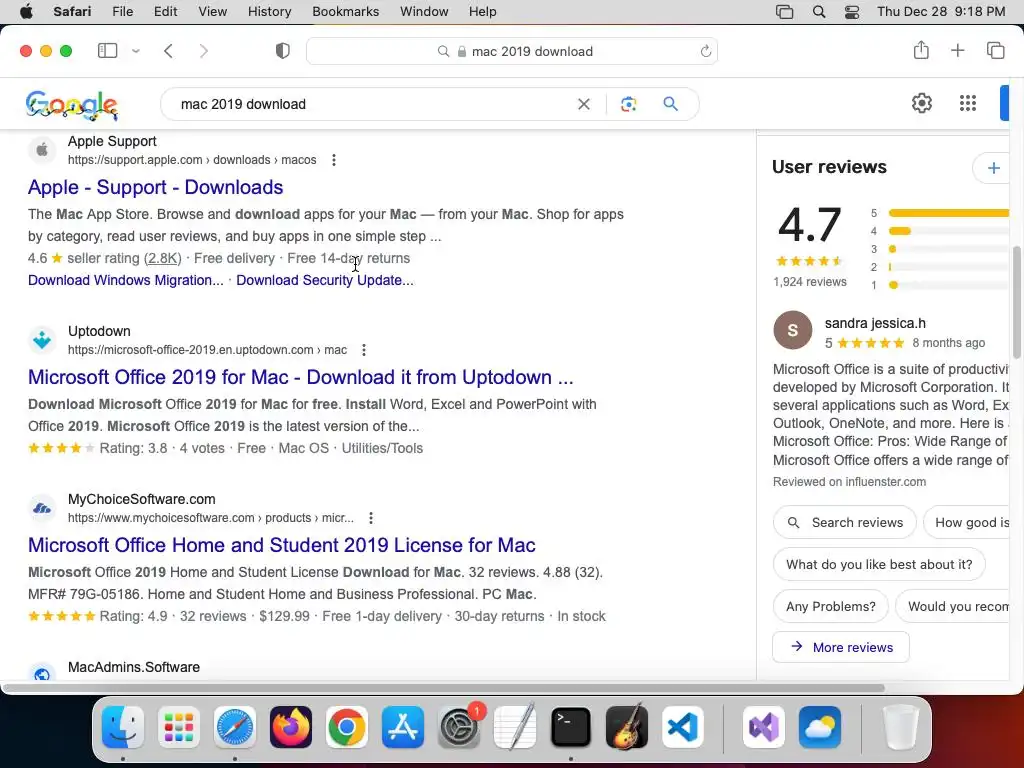The image size is (1024, 768).
Task: Open the Edit menu
Action: tap(165, 12)
